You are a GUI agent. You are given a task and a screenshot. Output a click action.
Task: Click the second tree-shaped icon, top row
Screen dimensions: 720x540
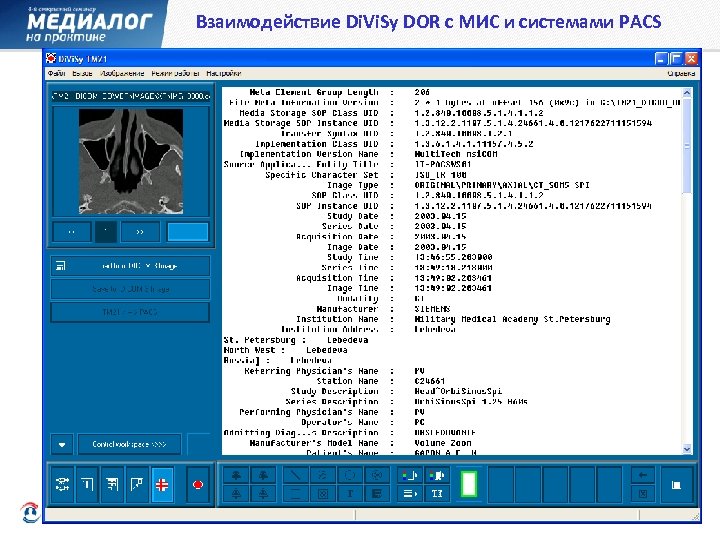tap(263, 475)
